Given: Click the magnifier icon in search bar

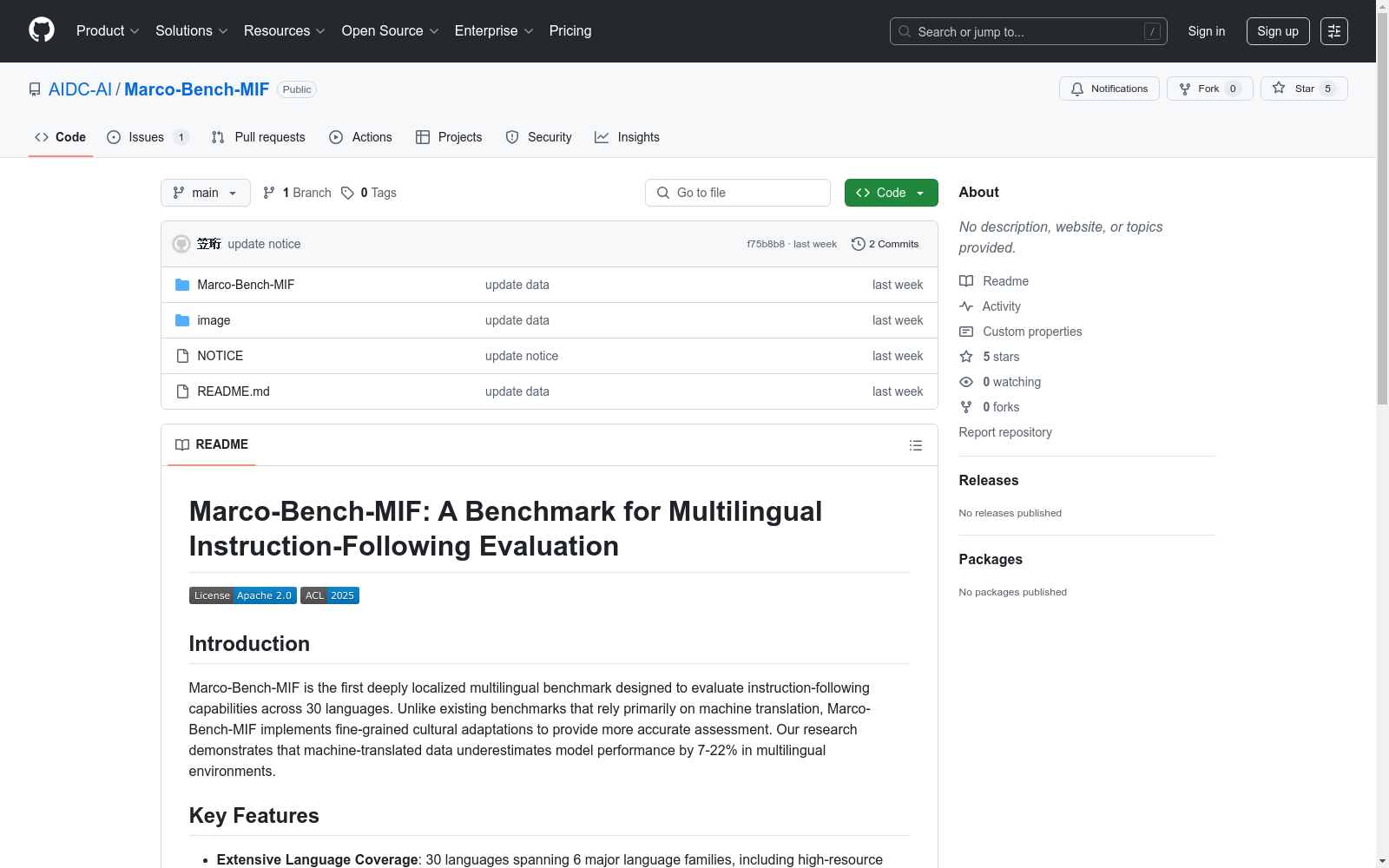Looking at the screenshot, I should (905, 31).
